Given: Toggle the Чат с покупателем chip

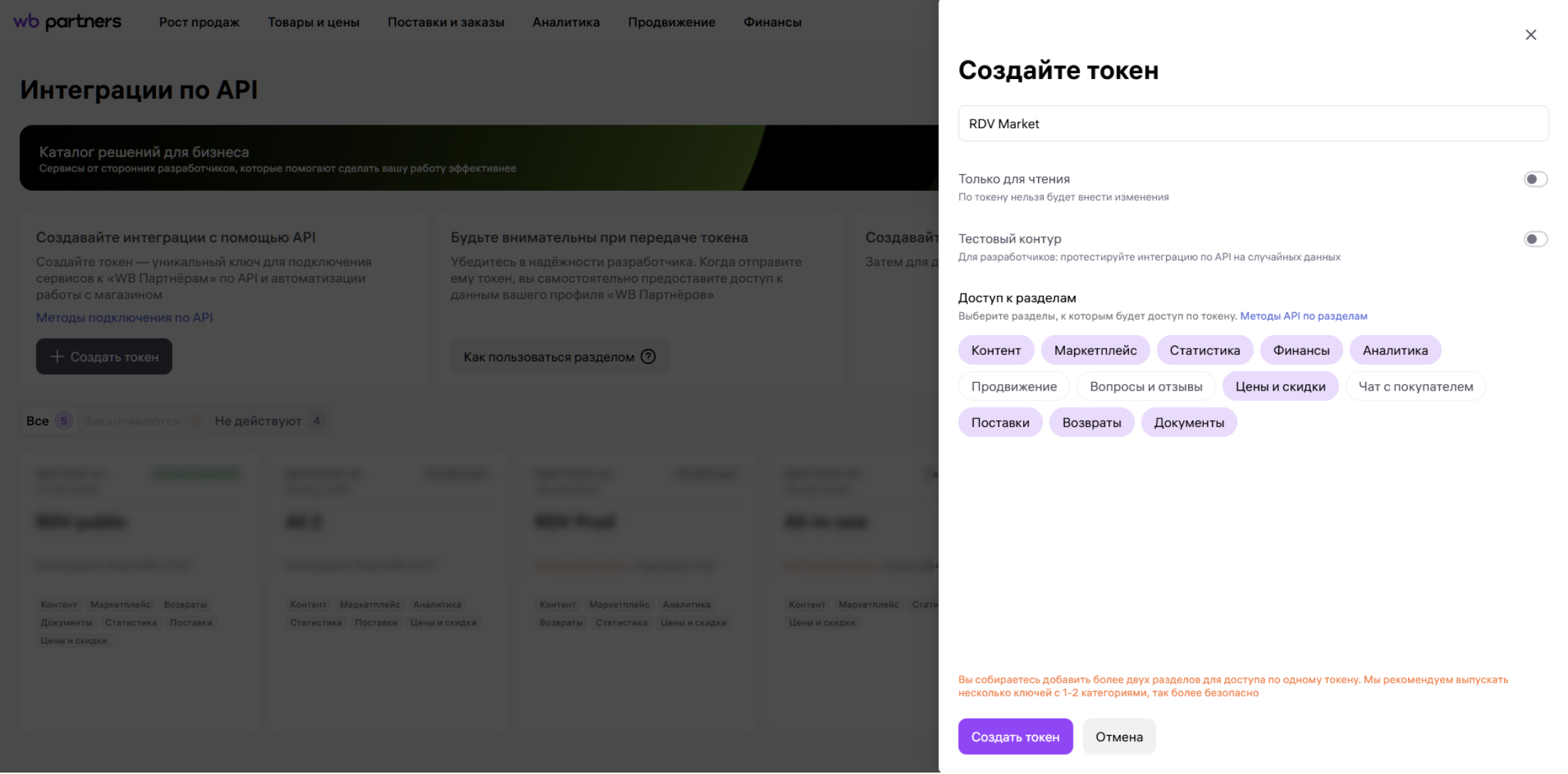Looking at the screenshot, I should [1415, 386].
